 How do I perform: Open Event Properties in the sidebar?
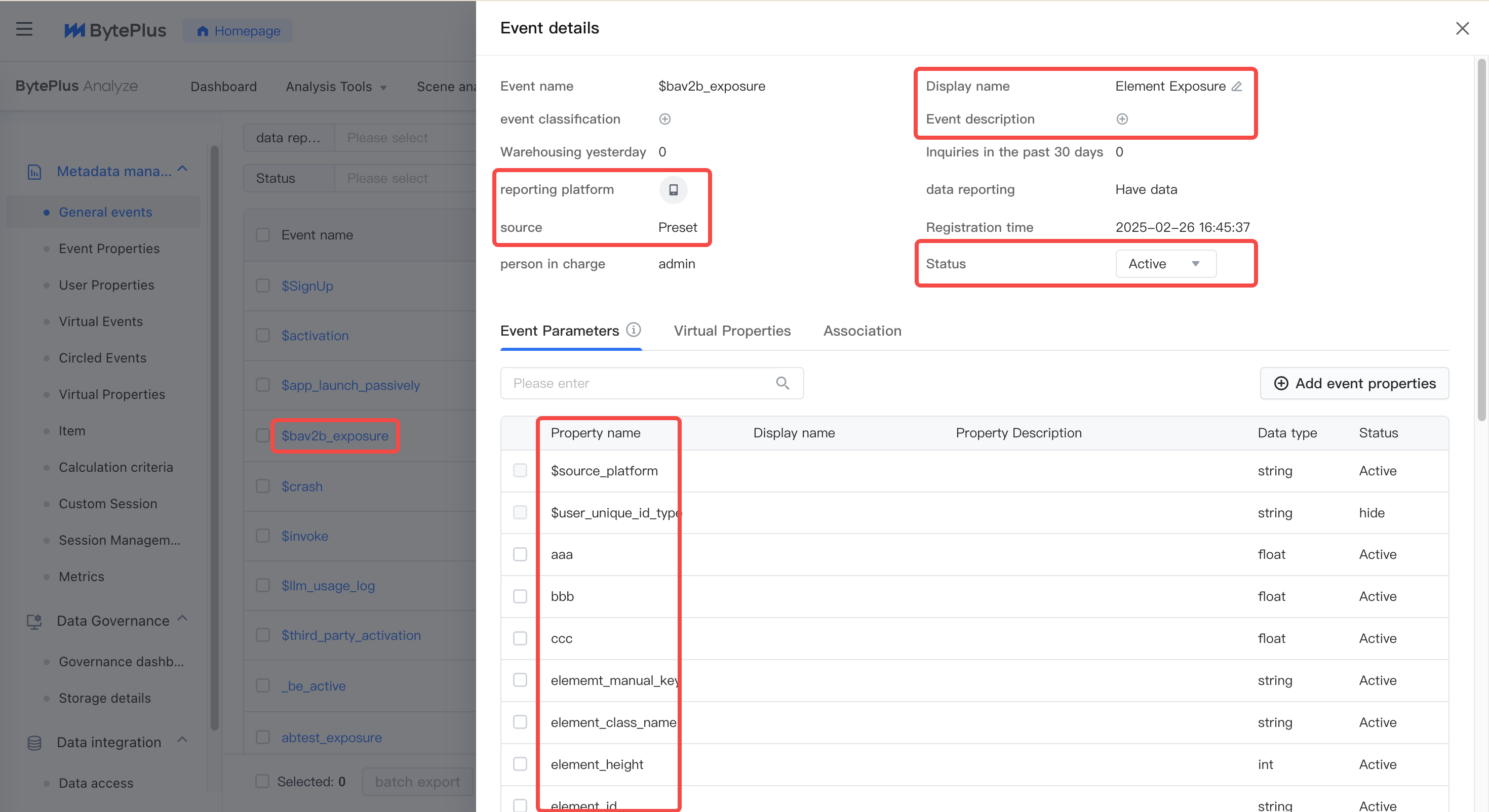coord(109,249)
